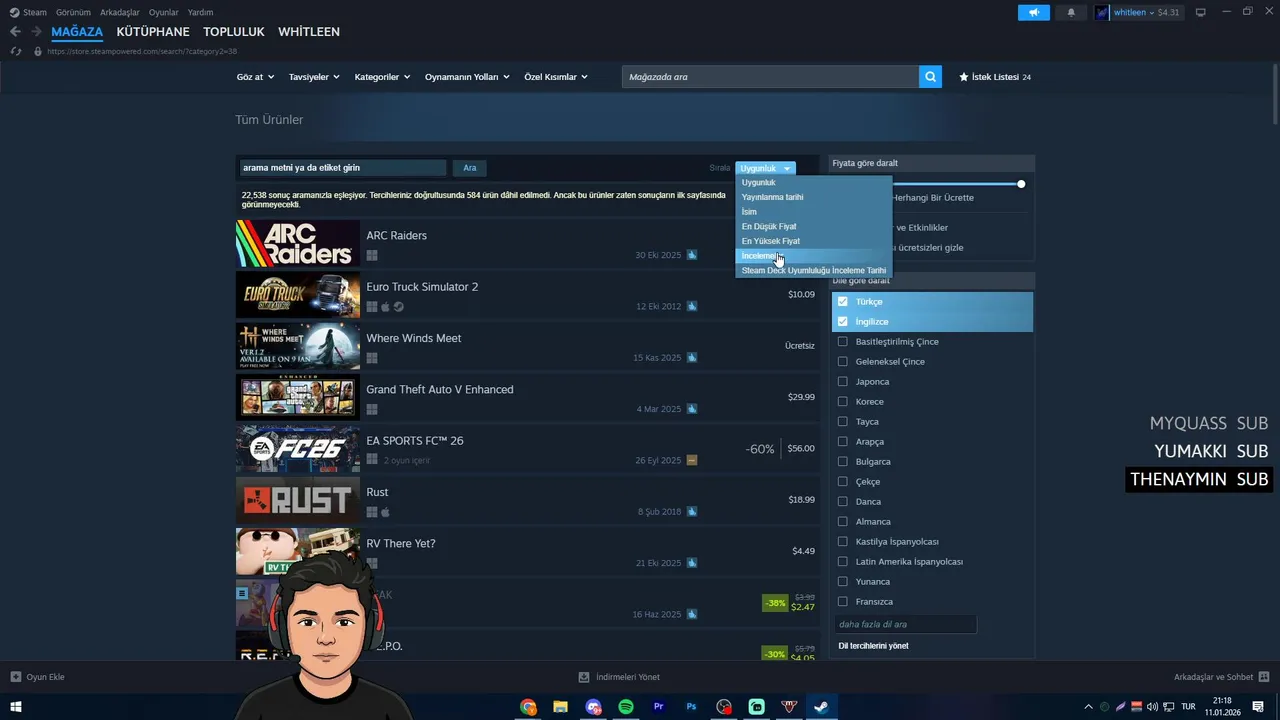Uncheck the Türkçe language filter
The image size is (1280, 720).
[x=843, y=302]
